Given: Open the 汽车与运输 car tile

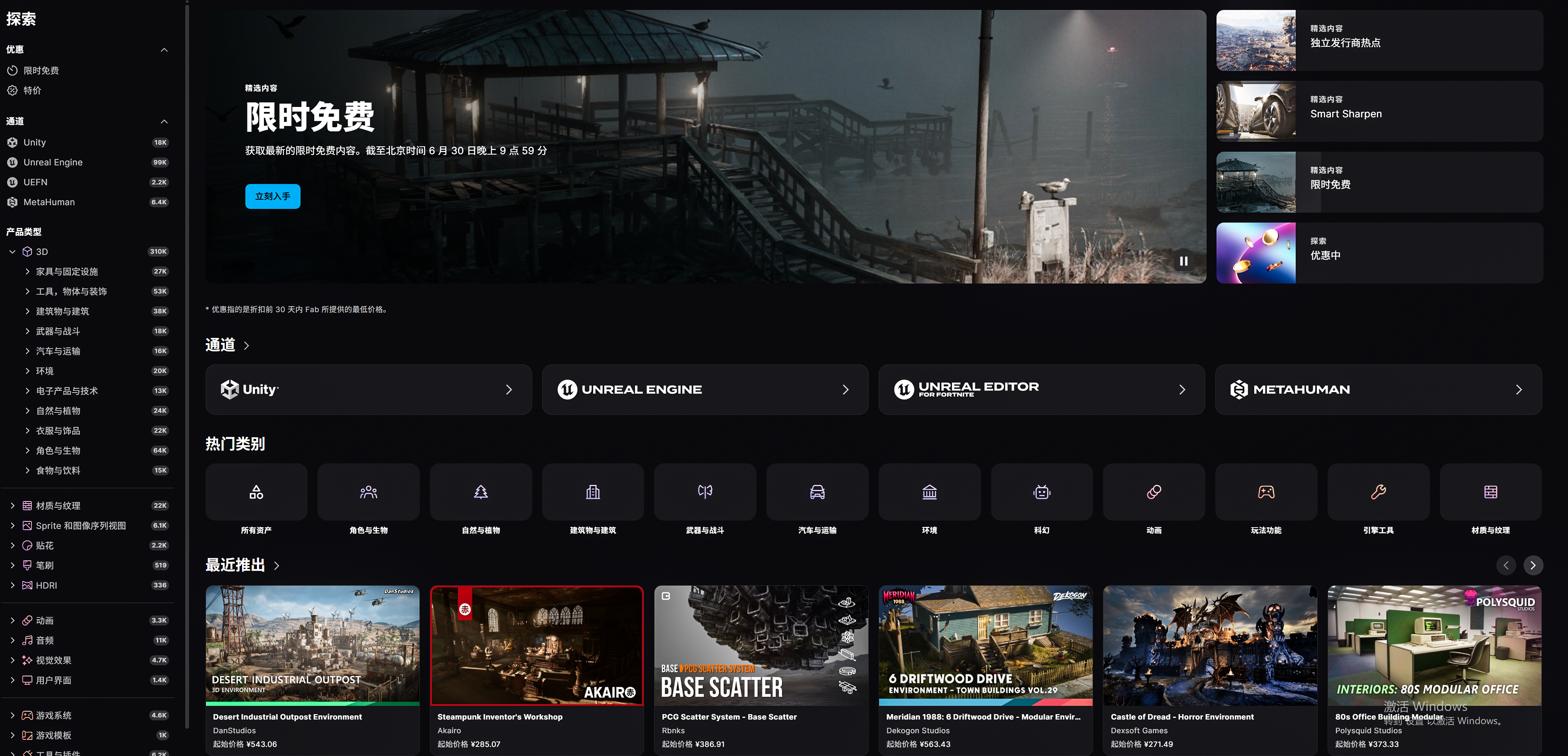Looking at the screenshot, I should pos(817,492).
